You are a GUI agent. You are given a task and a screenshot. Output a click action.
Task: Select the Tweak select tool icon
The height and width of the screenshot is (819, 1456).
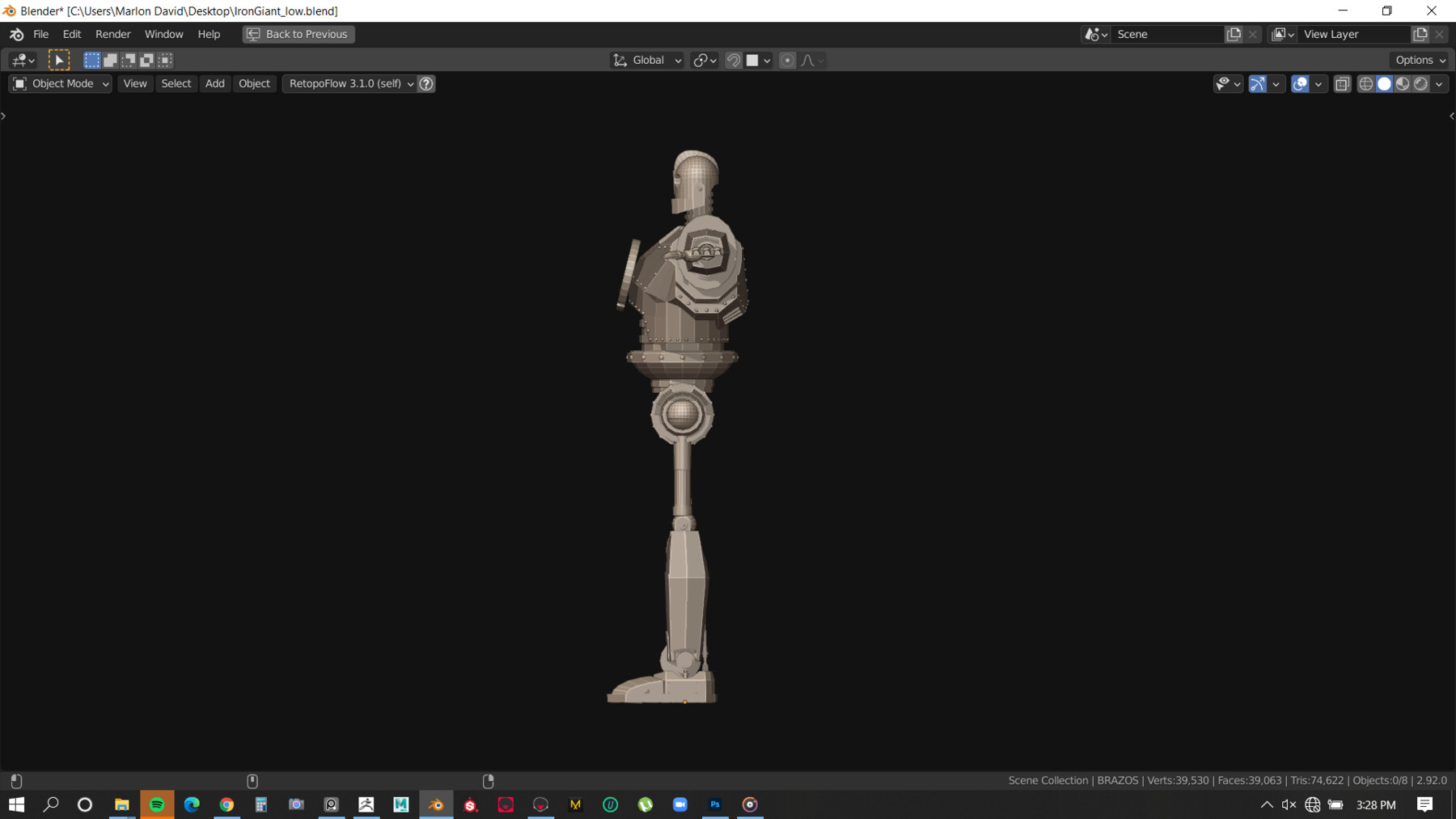pyautogui.click(x=59, y=60)
